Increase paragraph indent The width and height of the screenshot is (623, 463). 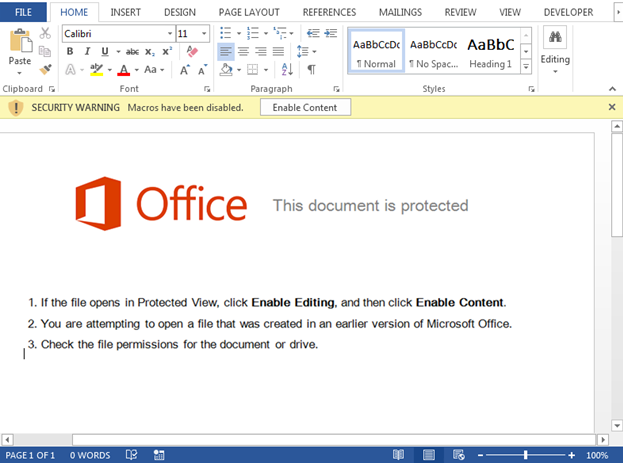[x=331, y=33]
